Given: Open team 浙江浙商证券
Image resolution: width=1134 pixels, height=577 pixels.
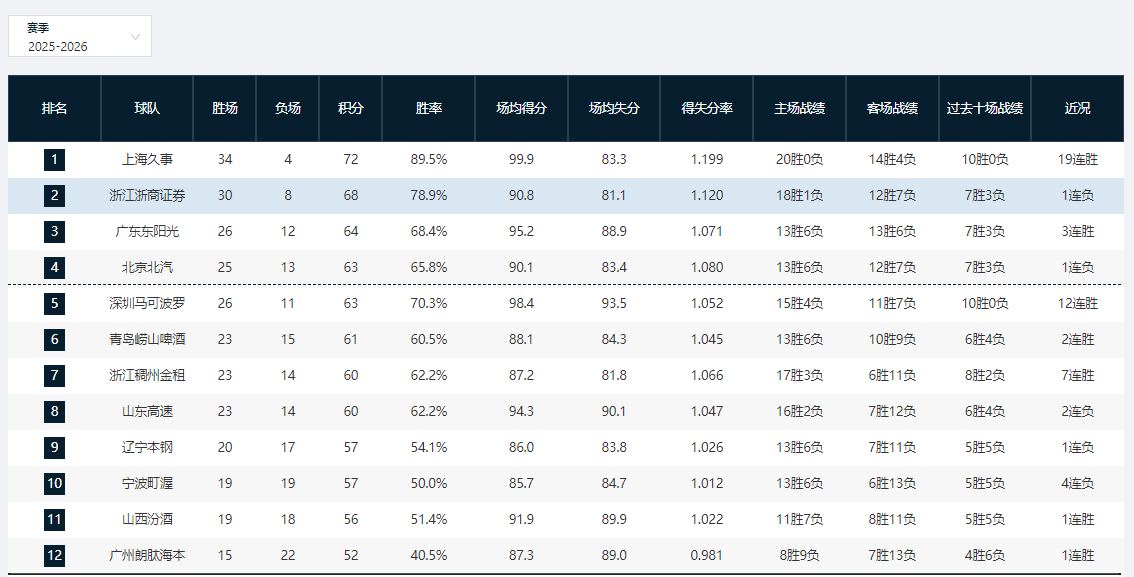Looking at the screenshot, I should 147,196.
